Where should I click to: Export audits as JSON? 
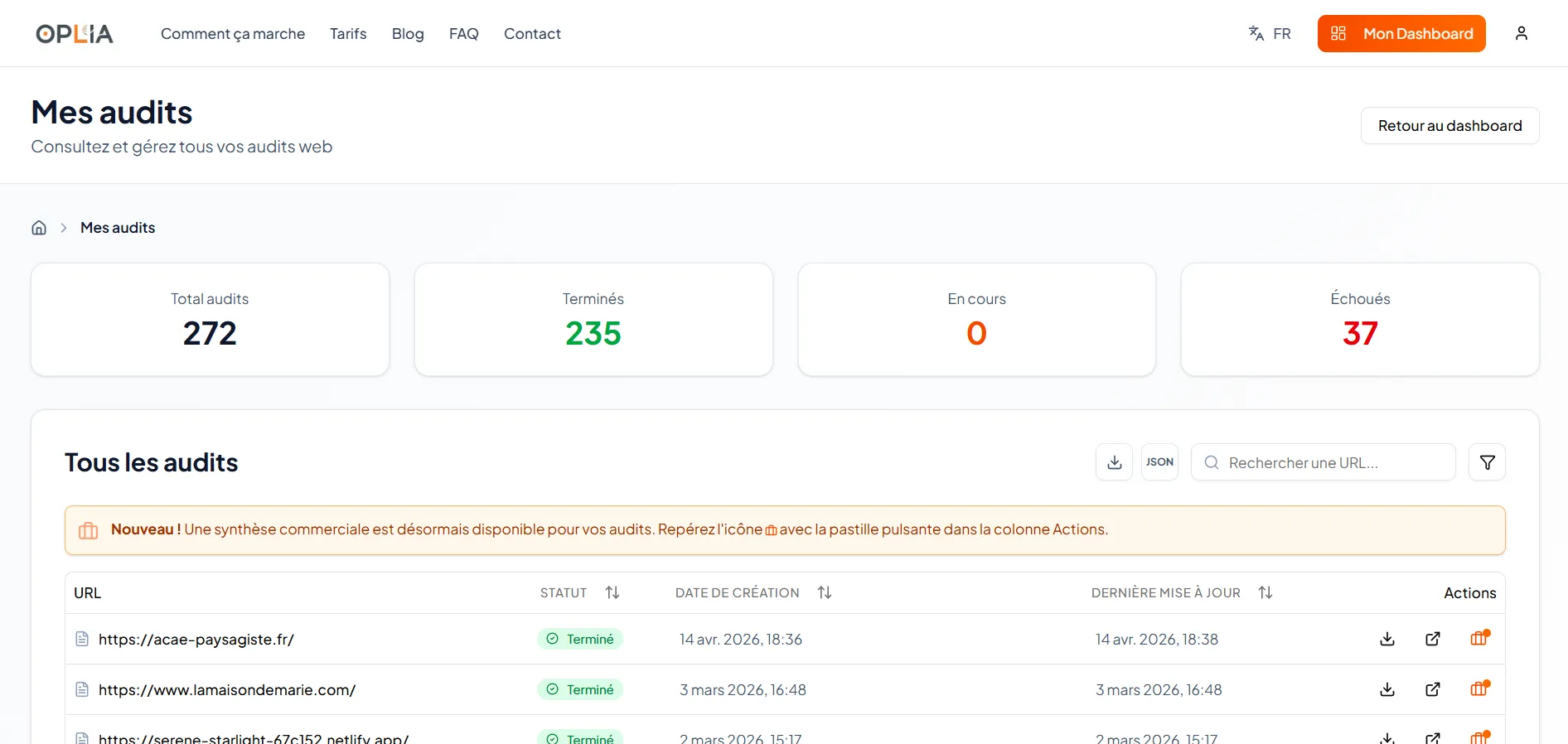pyautogui.click(x=1159, y=462)
